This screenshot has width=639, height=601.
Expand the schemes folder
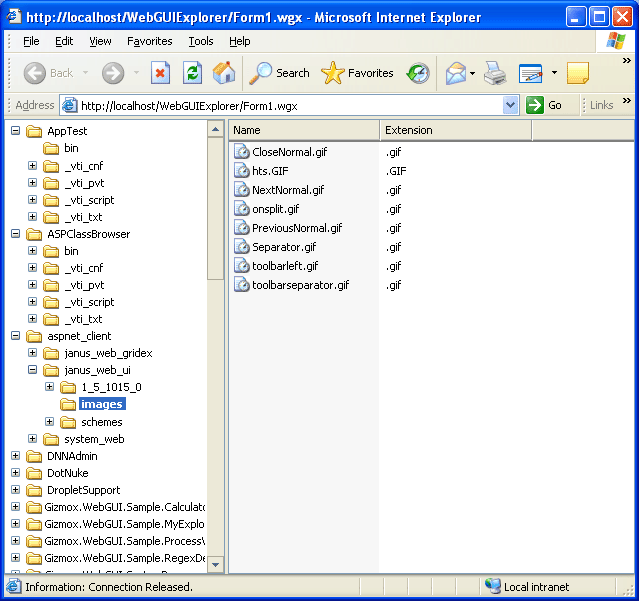click(x=50, y=422)
